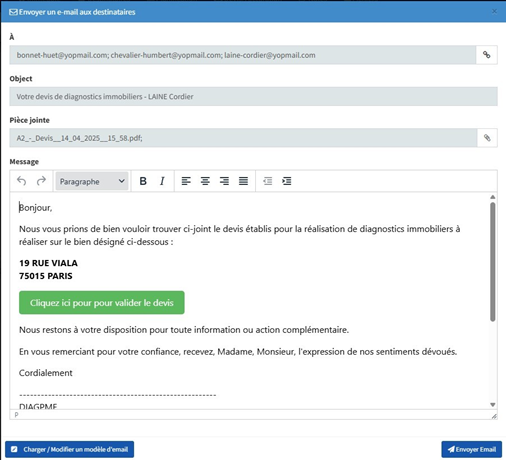This screenshot has width=506, height=460.
Task: Click the message editor scrollbar down arrow
Action: (x=493, y=405)
